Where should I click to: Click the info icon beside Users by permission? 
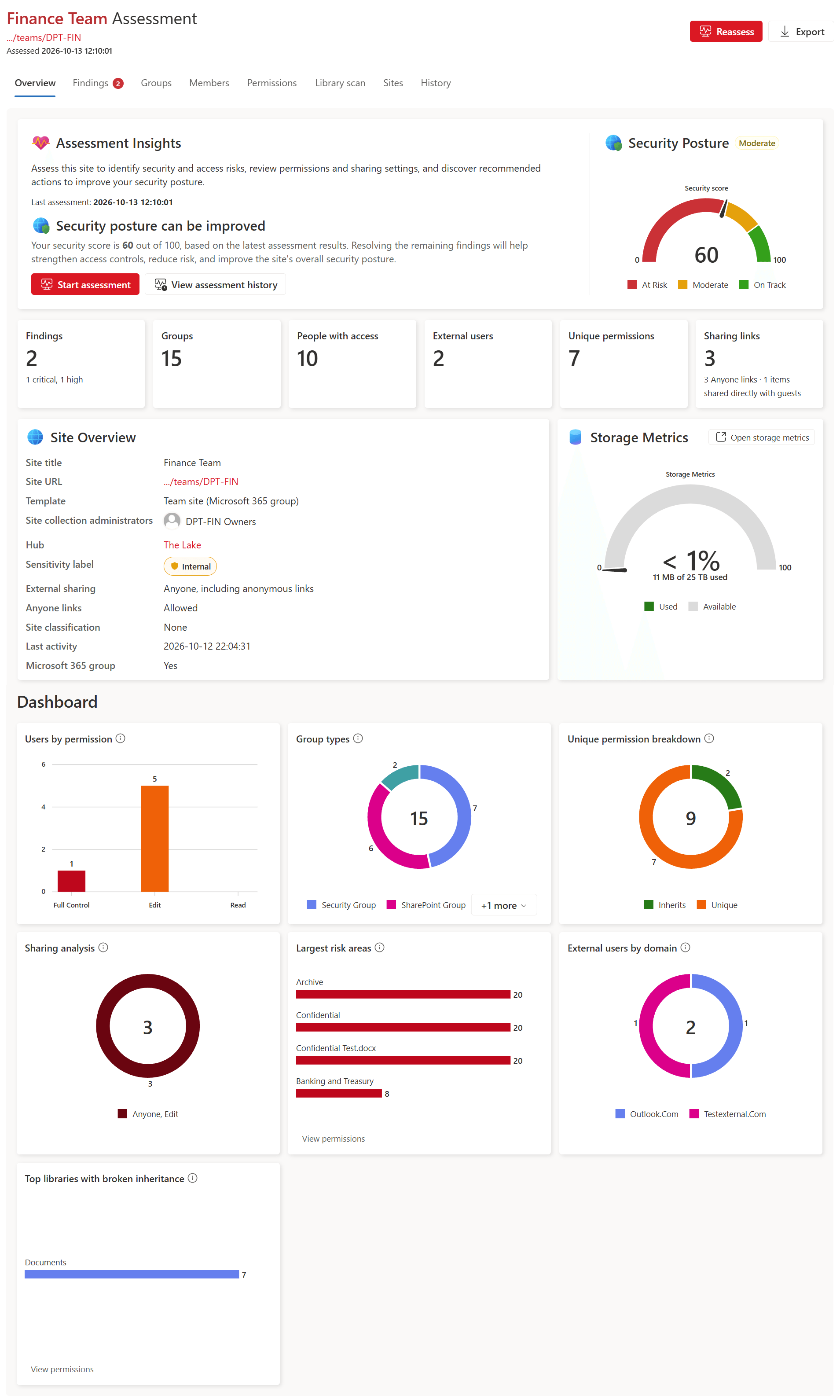(120, 739)
